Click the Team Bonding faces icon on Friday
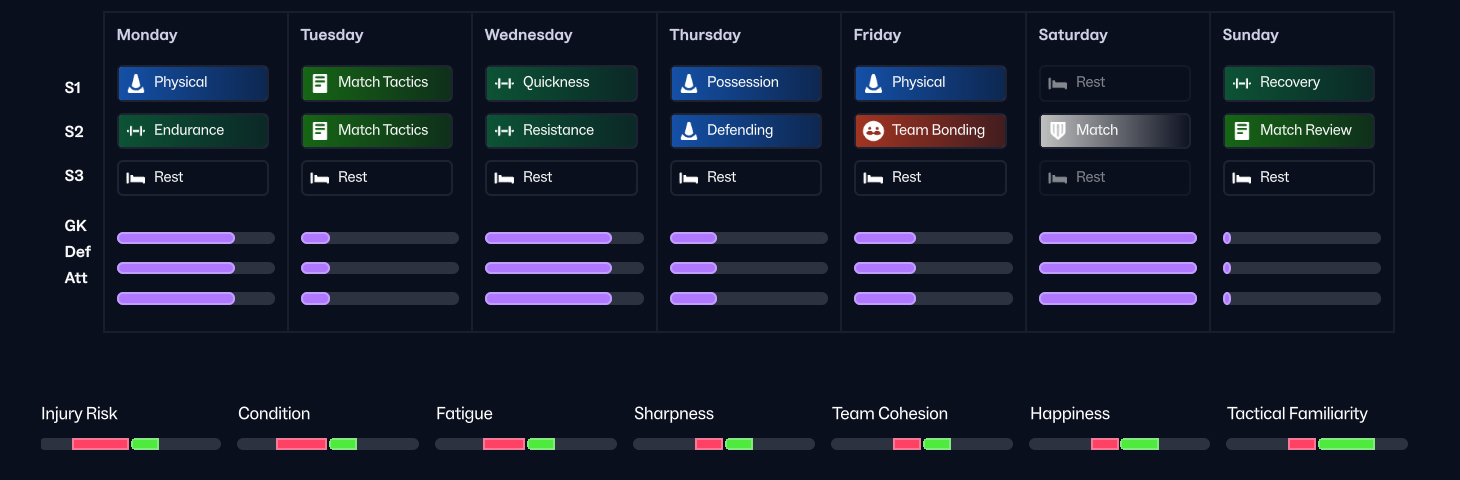The height and width of the screenshot is (480, 1460). [x=873, y=131]
